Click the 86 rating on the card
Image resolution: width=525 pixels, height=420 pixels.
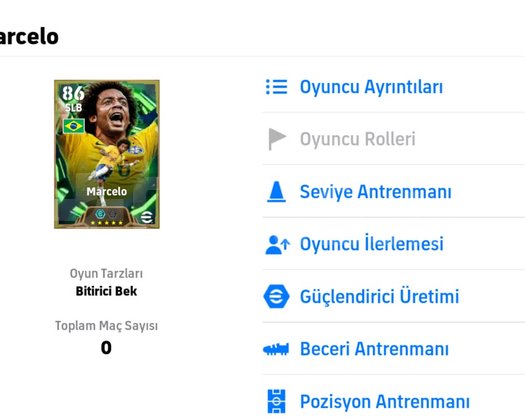coord(73,93)
